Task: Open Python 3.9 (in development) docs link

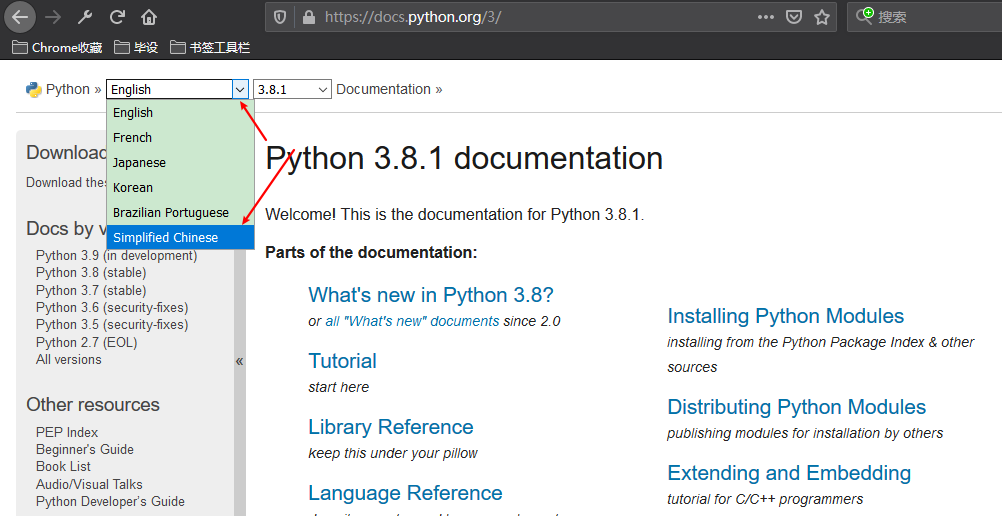Action: (x=116, y=256)
